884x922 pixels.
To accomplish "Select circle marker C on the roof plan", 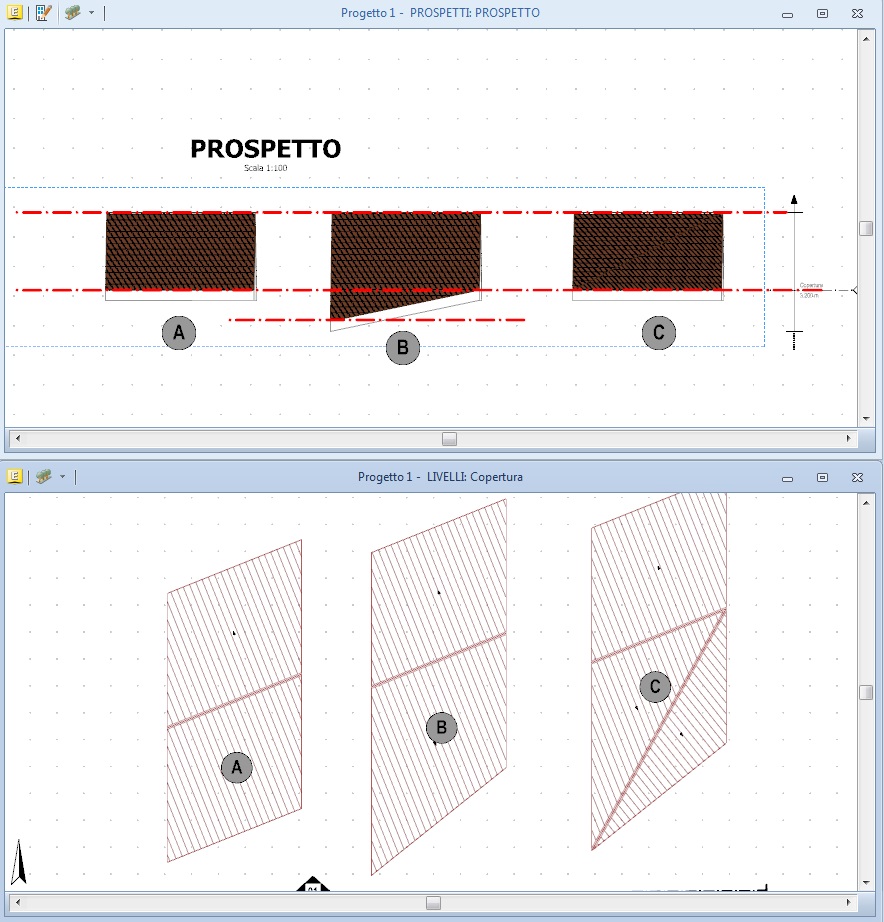I will [x=655, y=686].
